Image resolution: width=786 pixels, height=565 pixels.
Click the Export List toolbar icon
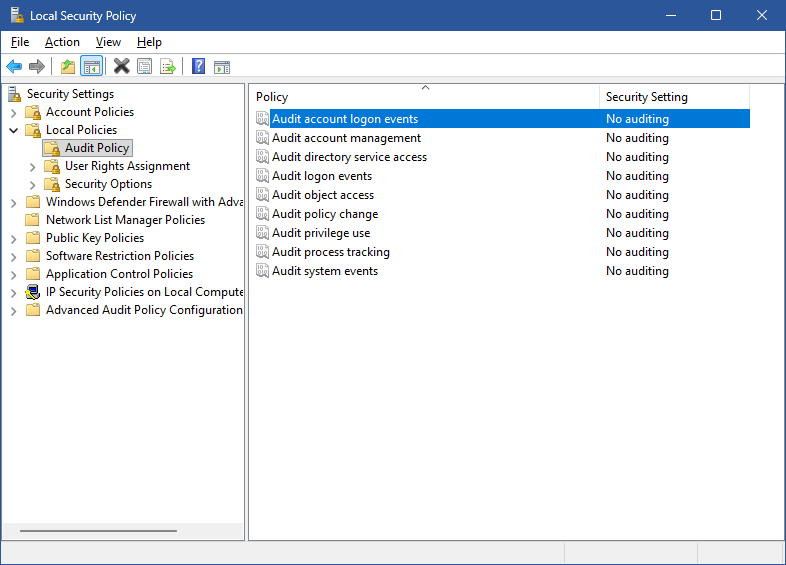point(168,67)
